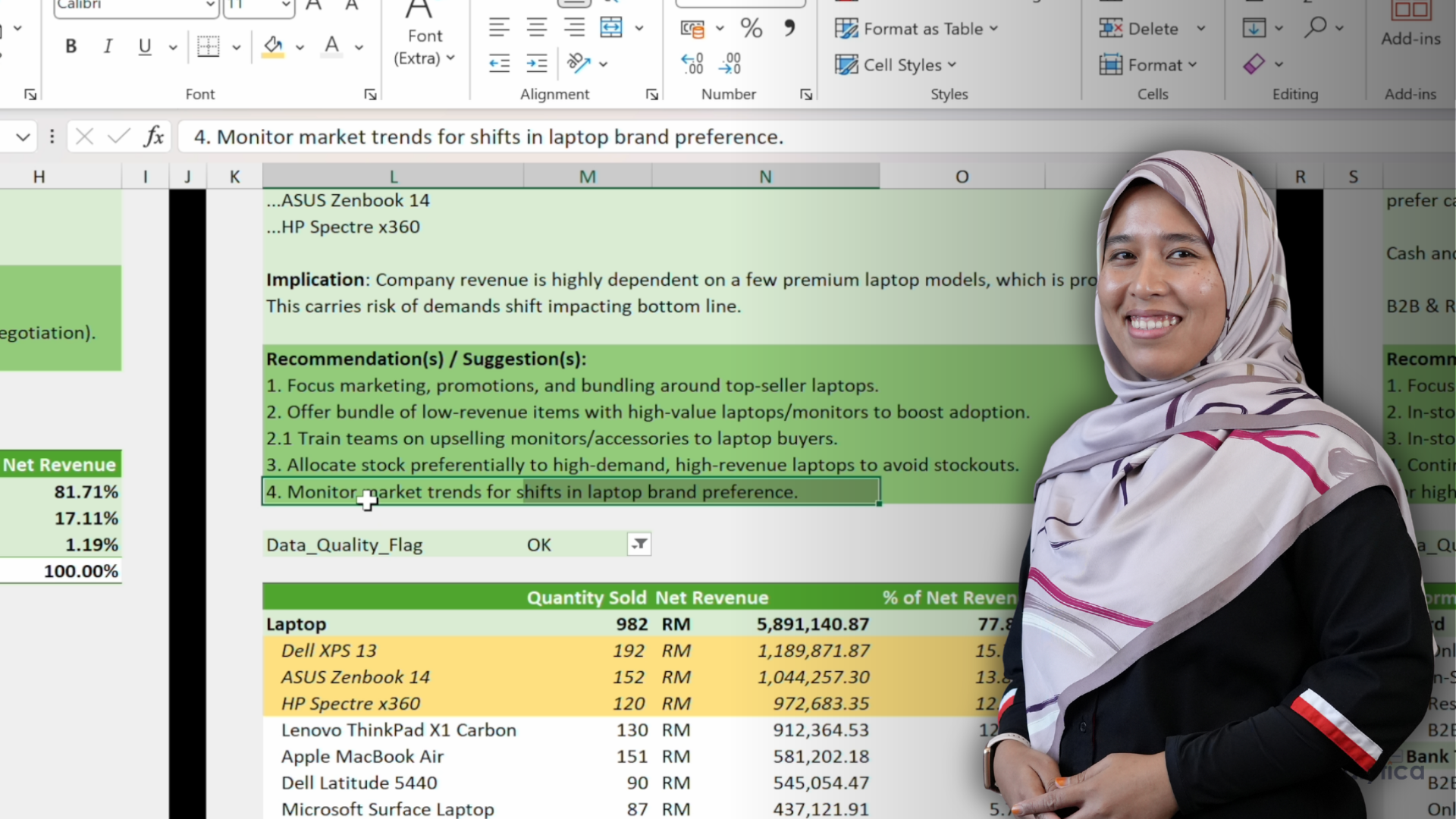Apply font color button
The image size is (1456, 819).
coord(331,46)
